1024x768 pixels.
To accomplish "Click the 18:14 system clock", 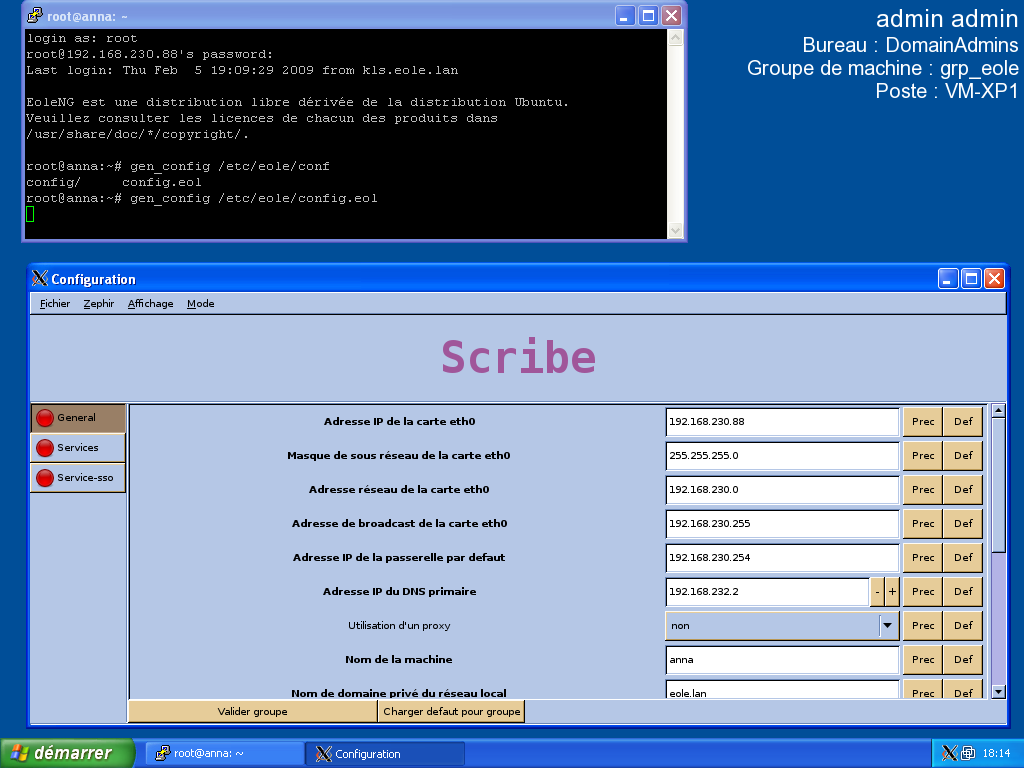I will (996, 754).
